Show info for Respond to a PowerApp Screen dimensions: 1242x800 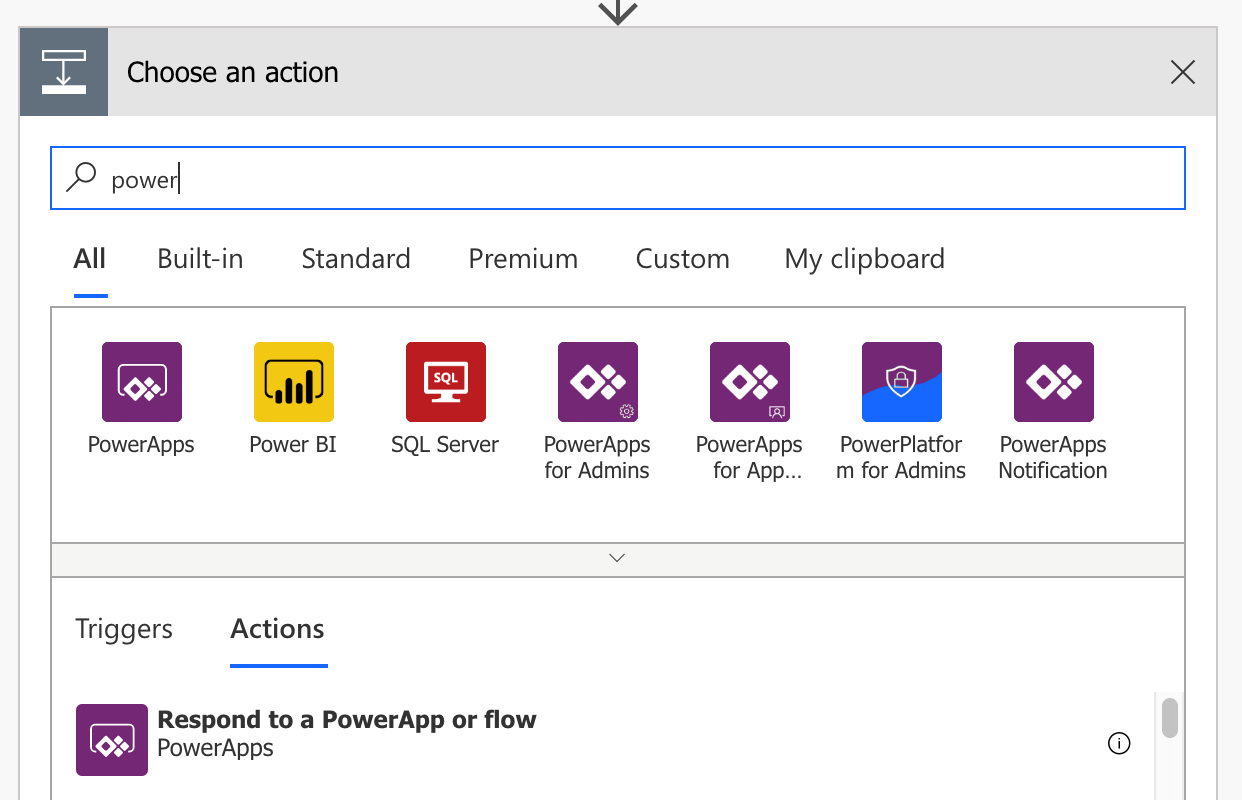coord(1119,743)
